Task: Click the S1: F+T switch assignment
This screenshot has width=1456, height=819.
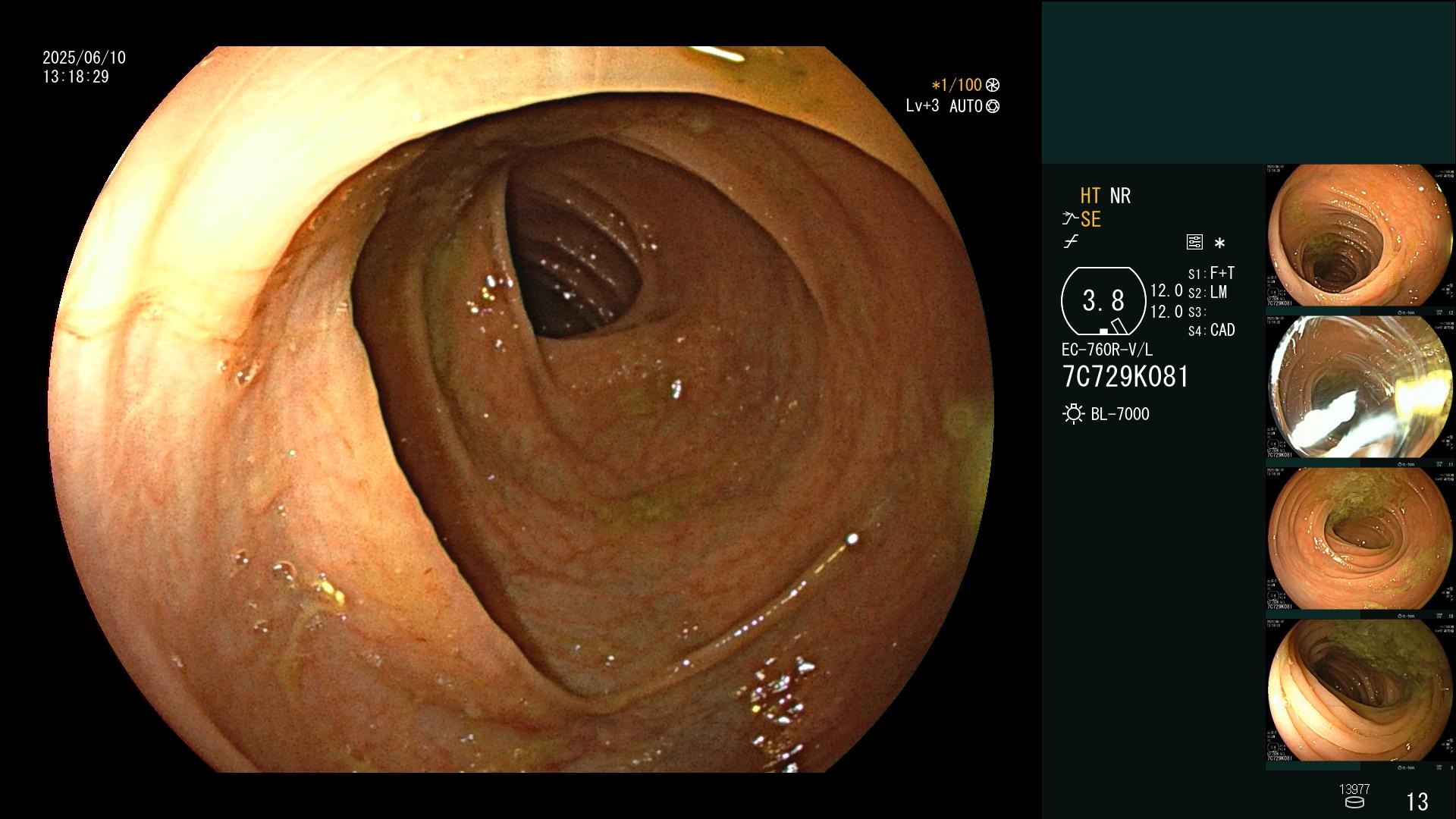Action: [1211, 273]
